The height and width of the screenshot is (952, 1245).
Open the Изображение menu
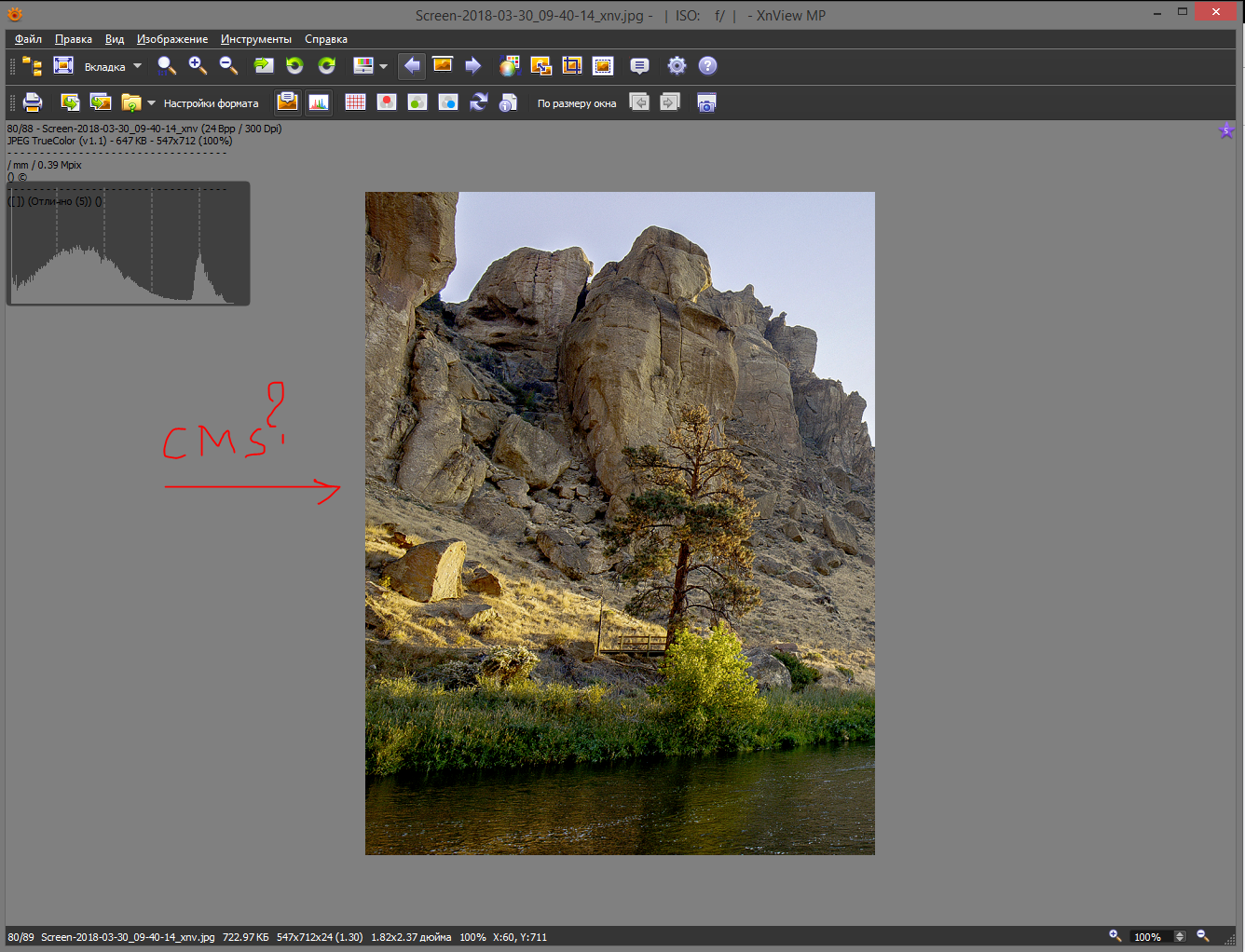pyautogui.click(x=172, y=39)
